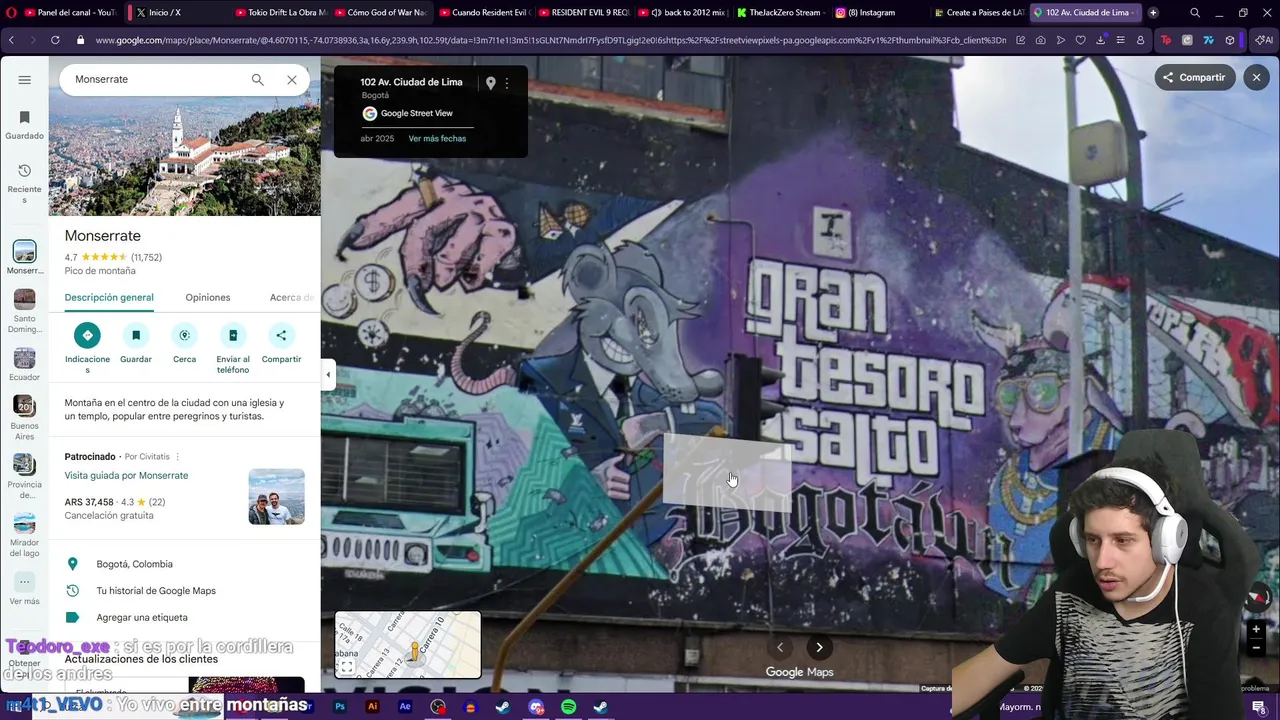
Task: Select Mirador del lago recent item
Action: [x=24, y=535]
